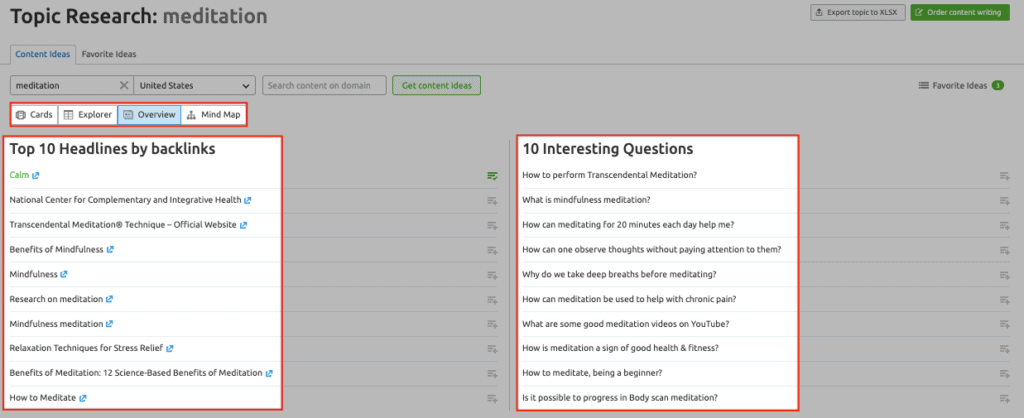
Task: Switch to Mind Map view
Action: point(213,115)
